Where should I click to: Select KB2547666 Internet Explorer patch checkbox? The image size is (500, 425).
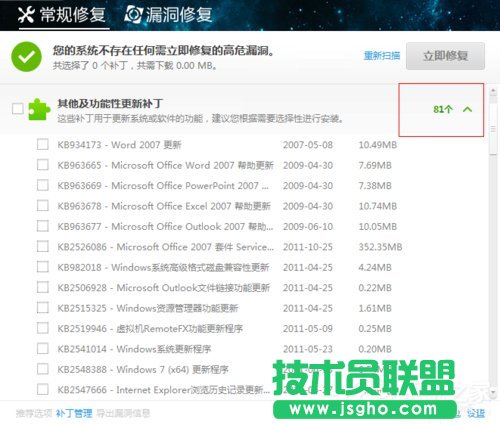43,389
